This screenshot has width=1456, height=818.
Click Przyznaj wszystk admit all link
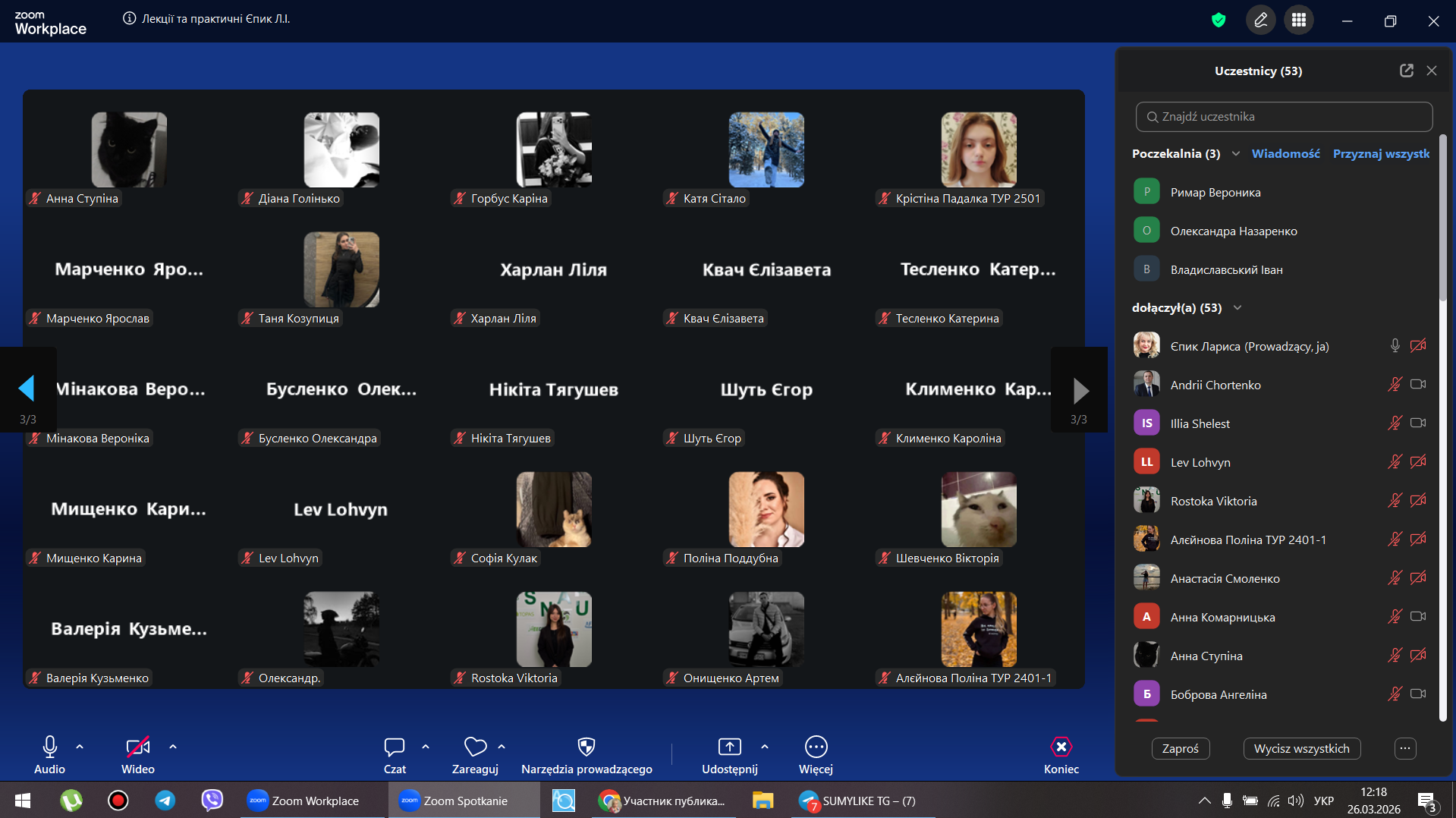[1381, 154]
